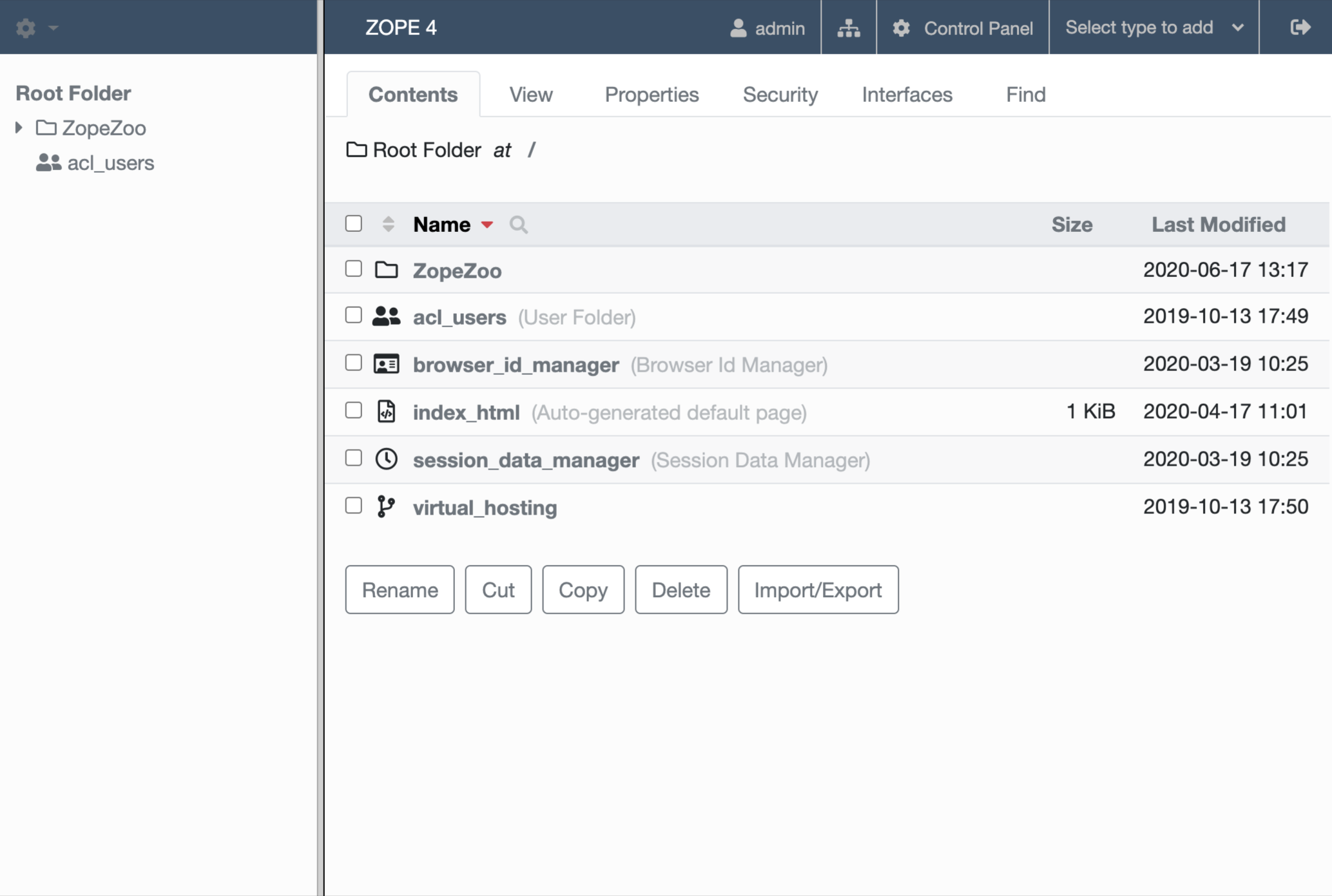Check the session_data_manager row checkbox
1332x896 pixels.
[x=354, y=458]
